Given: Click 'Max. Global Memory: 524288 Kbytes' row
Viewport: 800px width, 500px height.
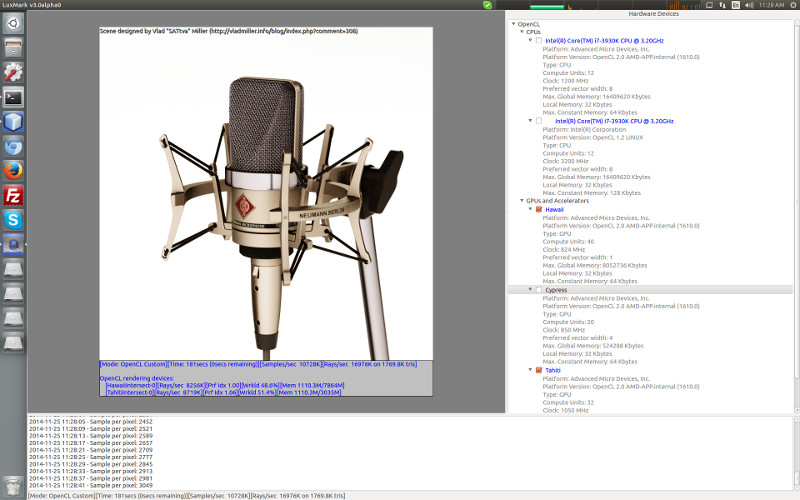Looking at the screenshot, I should pos(593,345).
